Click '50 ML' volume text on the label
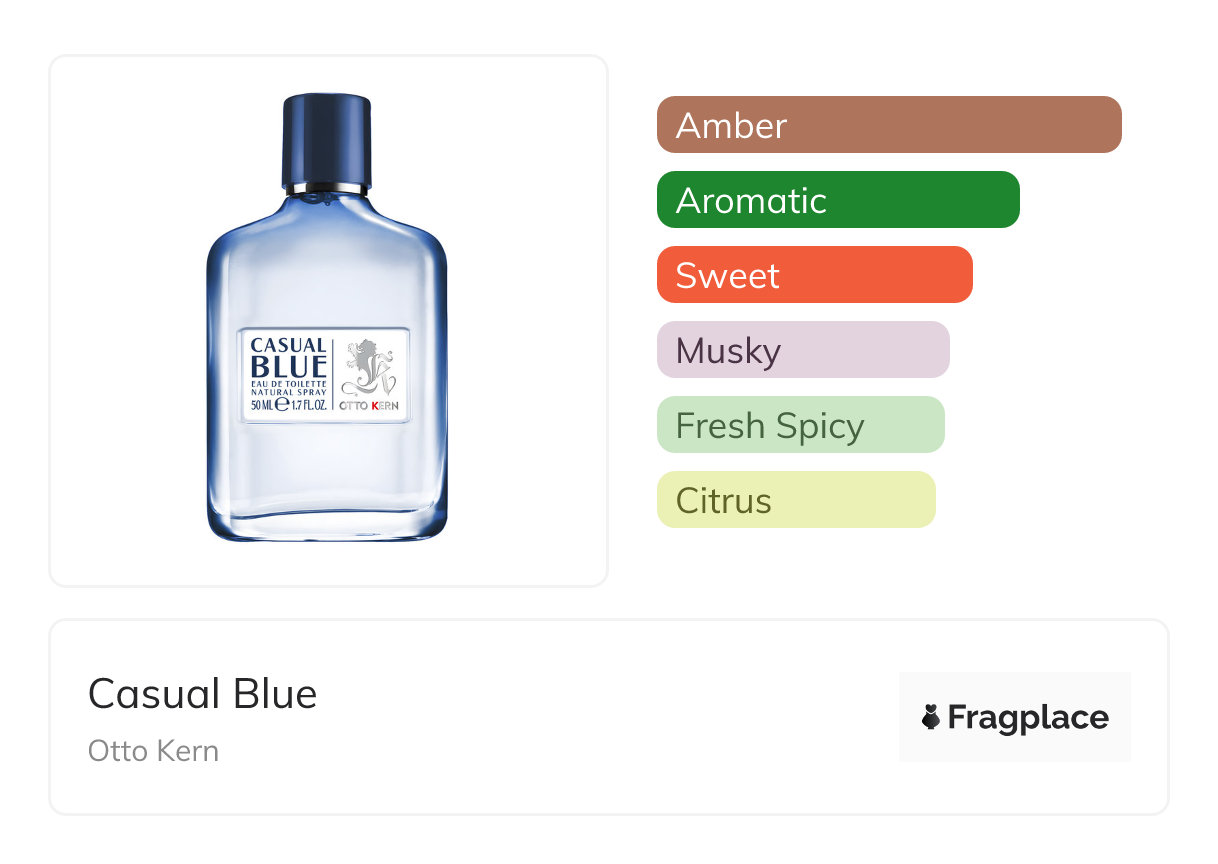 (x=261, y=406)
